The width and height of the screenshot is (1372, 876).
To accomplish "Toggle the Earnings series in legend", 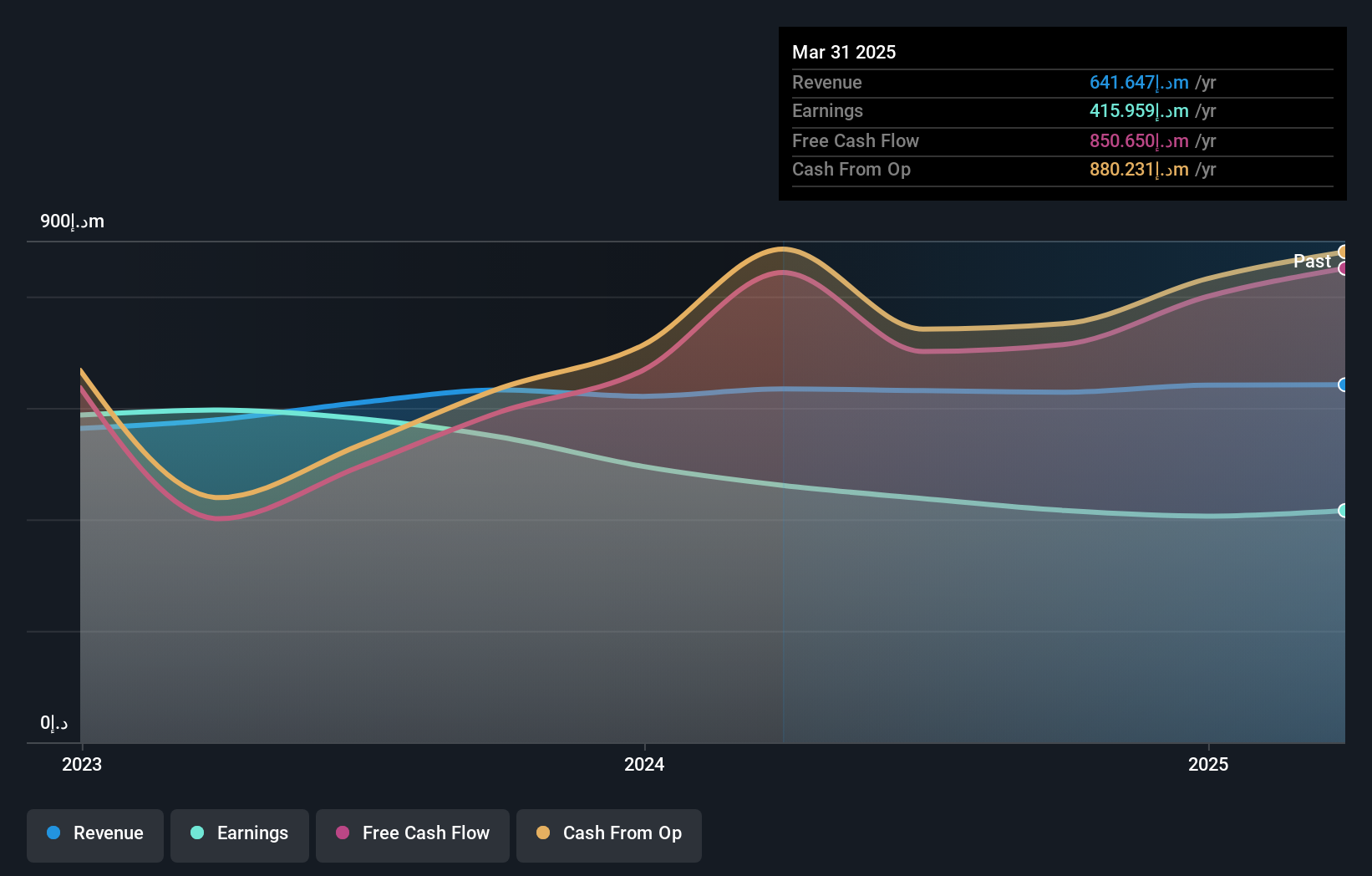I will tap(240, 835).
